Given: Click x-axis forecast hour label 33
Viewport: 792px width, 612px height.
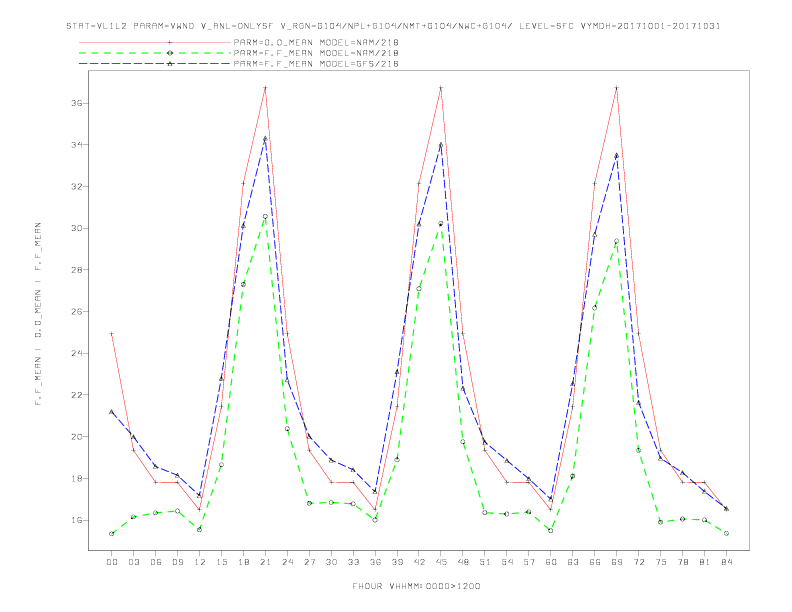Looking at the screenshot, I should point(353,562).
